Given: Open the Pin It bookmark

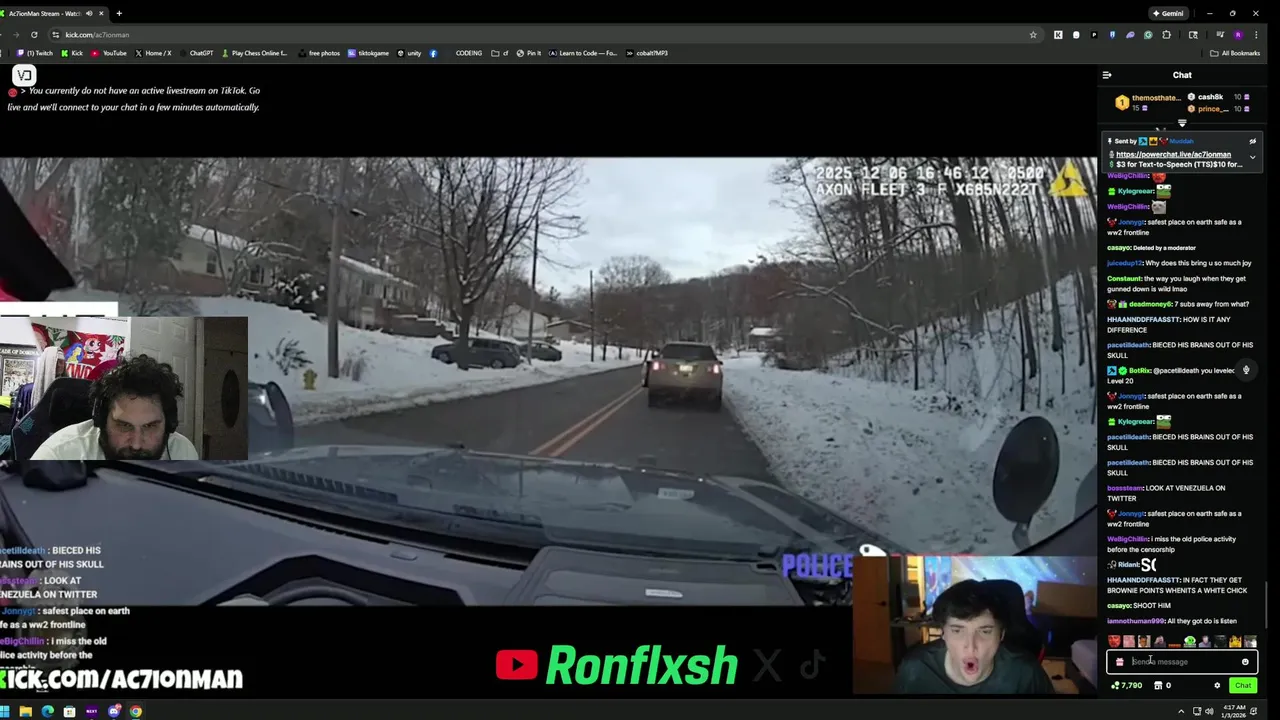Looking at the screenshot, I should tap(529, 53).
